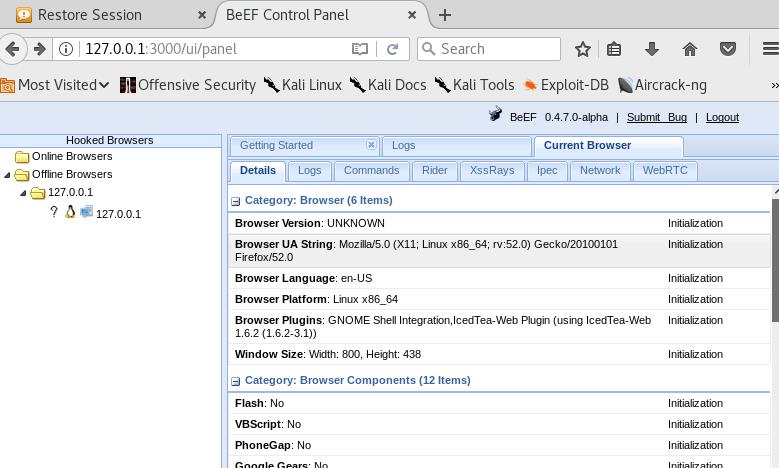Close the Restore Session tab

[202, 15]
